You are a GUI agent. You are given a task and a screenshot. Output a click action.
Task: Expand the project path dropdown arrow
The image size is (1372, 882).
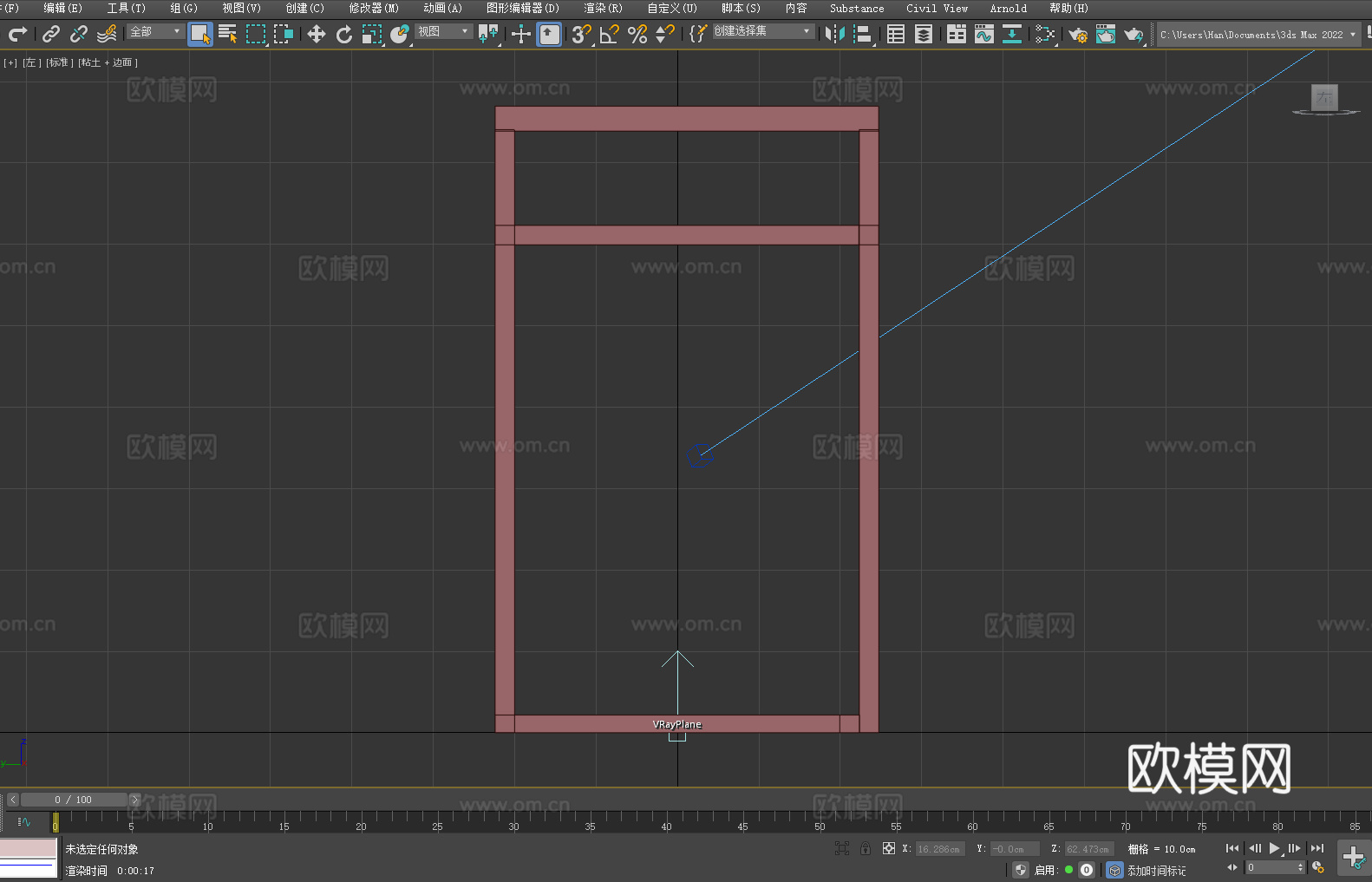click(x=1353, y=35)
